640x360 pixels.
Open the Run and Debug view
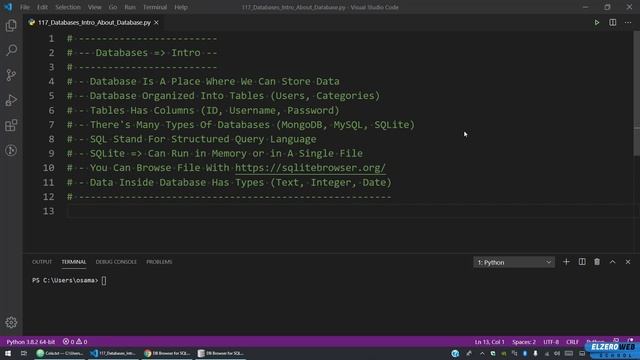(11, 100)
